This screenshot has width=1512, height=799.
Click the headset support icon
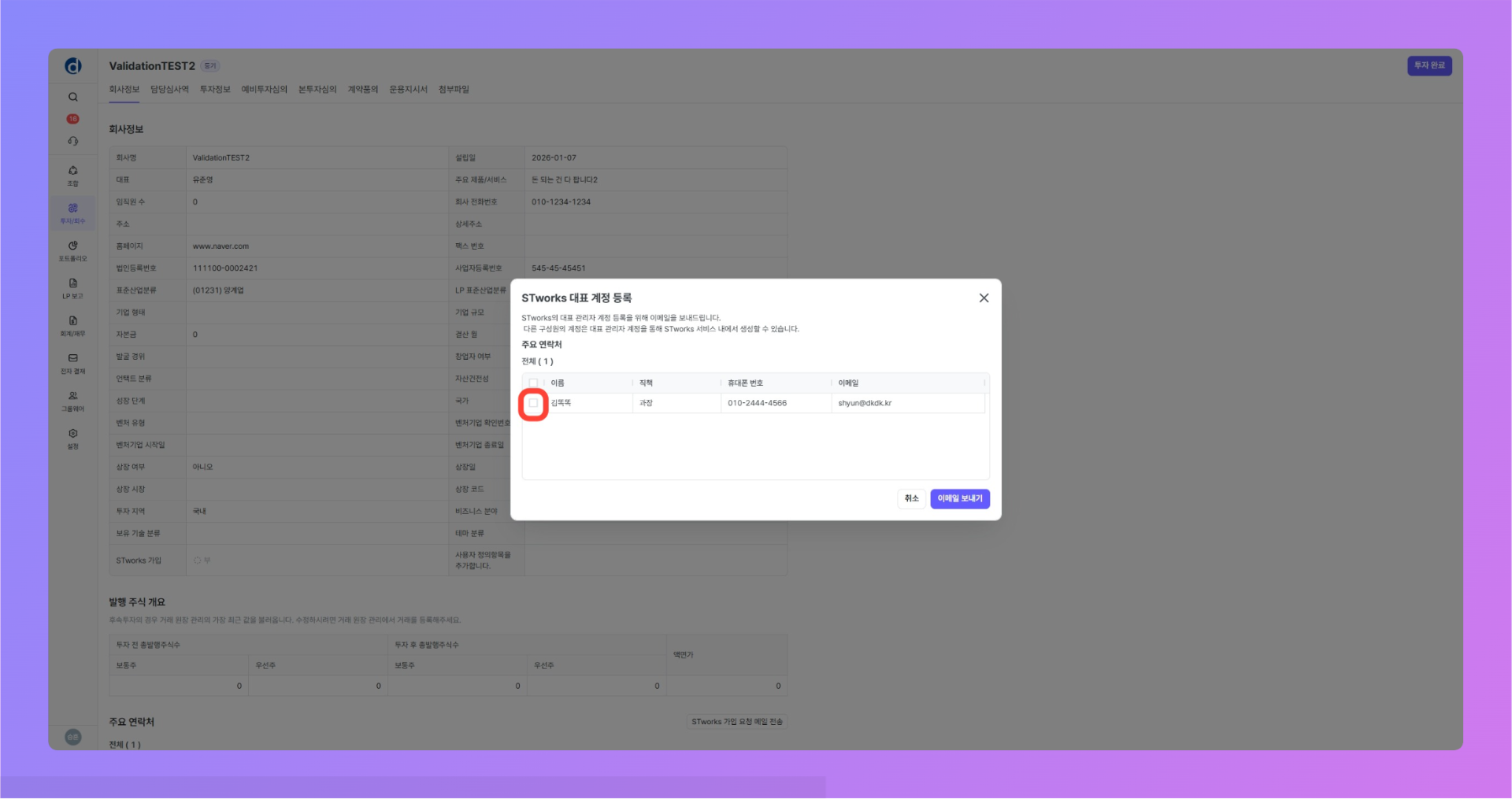tap(72, 141)
